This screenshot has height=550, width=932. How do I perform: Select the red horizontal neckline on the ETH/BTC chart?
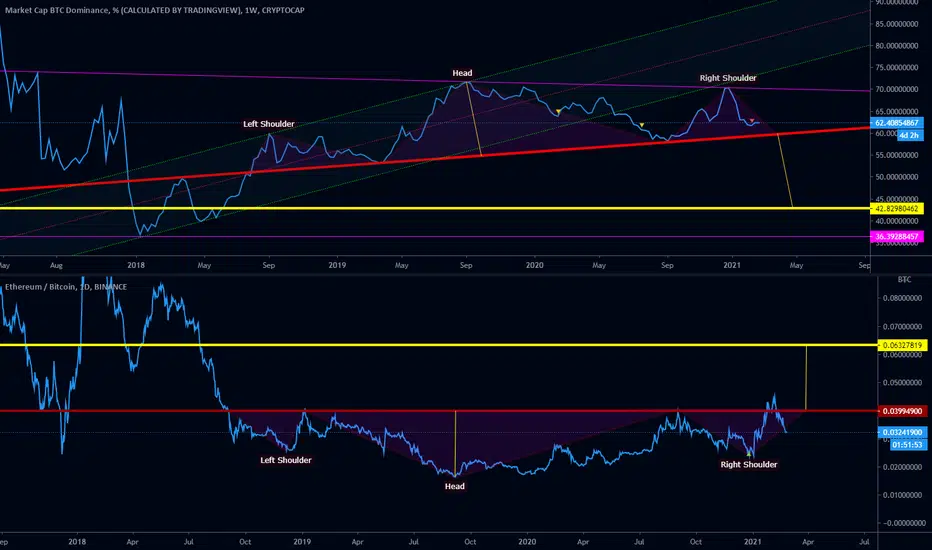coord(439,411)
